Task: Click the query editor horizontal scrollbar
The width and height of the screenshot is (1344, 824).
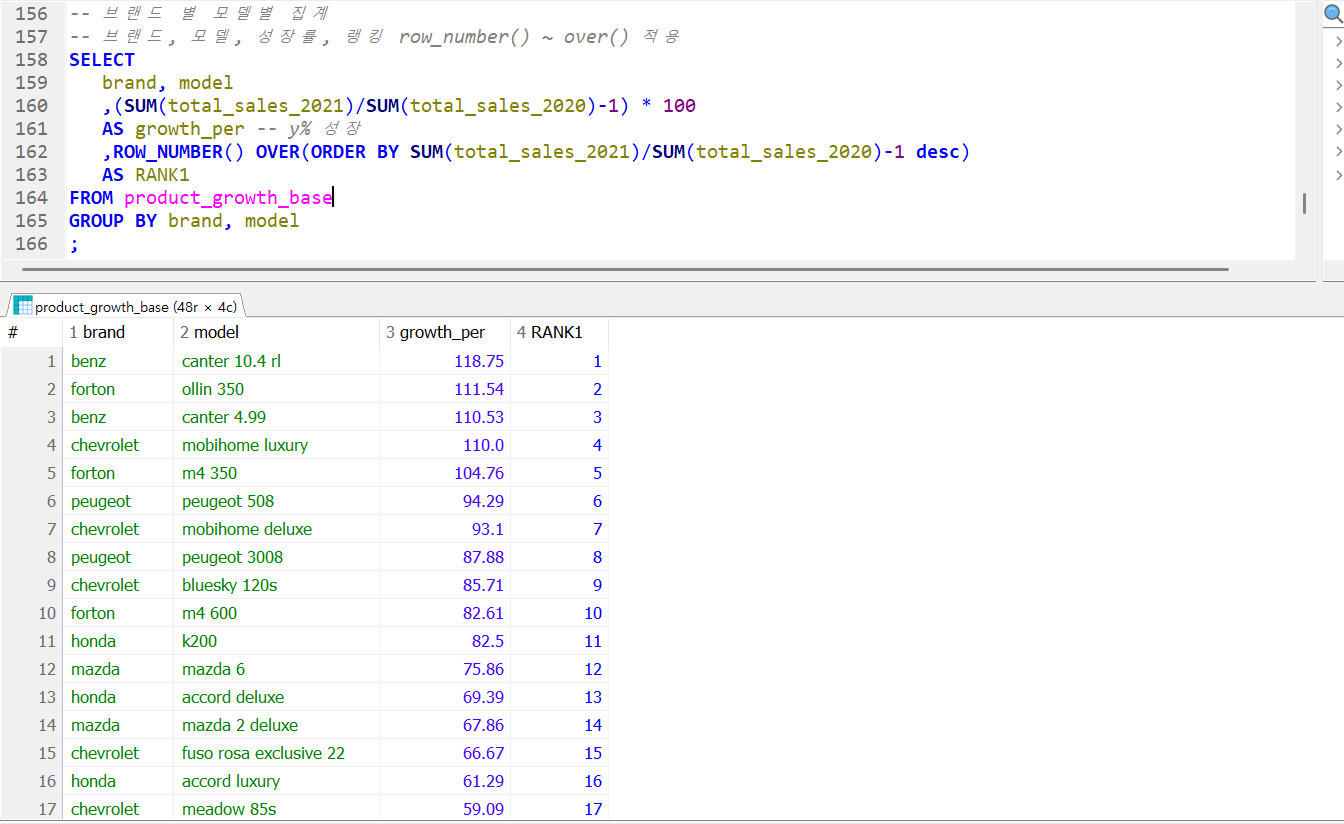Action: (x=625, y=269)
